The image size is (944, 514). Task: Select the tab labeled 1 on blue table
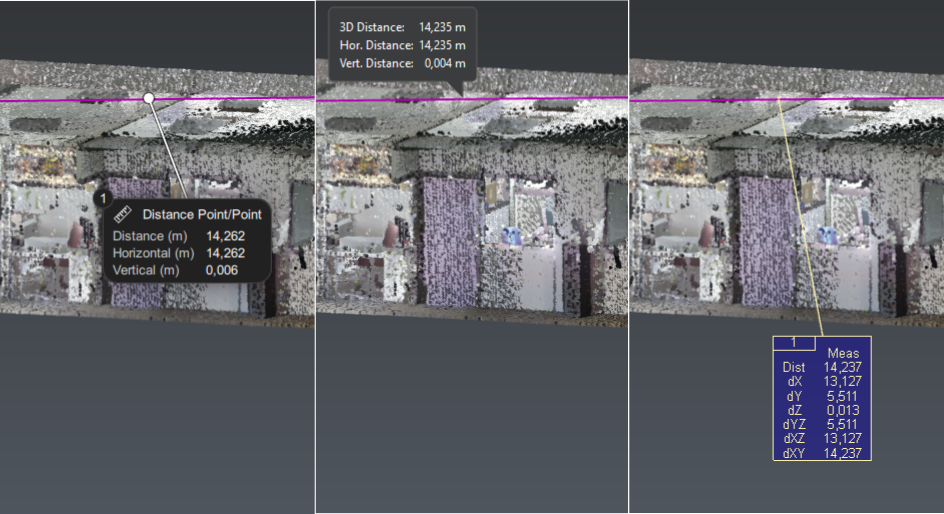[x=794, y=342]
